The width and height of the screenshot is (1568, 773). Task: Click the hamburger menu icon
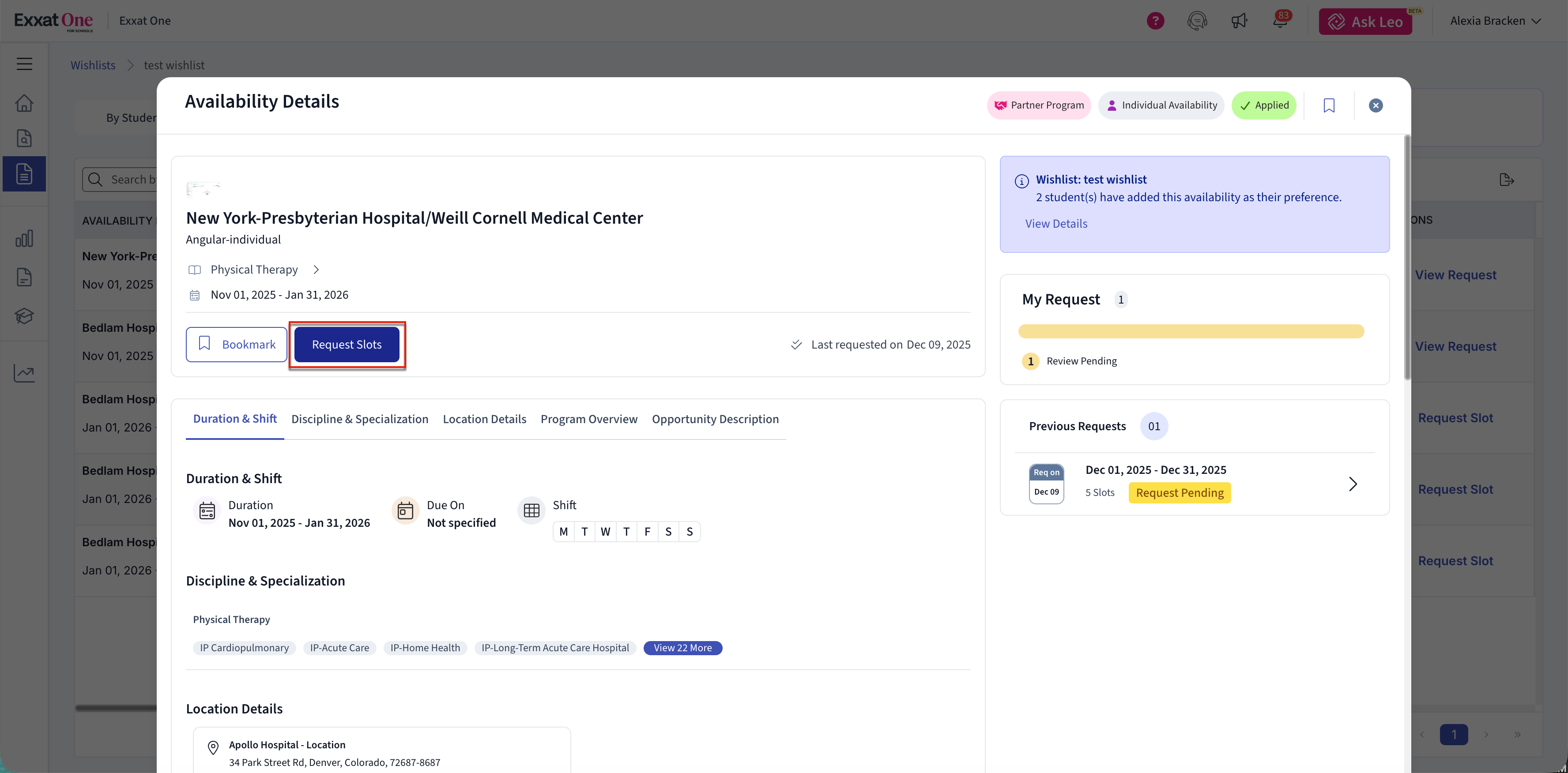click(x=24, y=64)
